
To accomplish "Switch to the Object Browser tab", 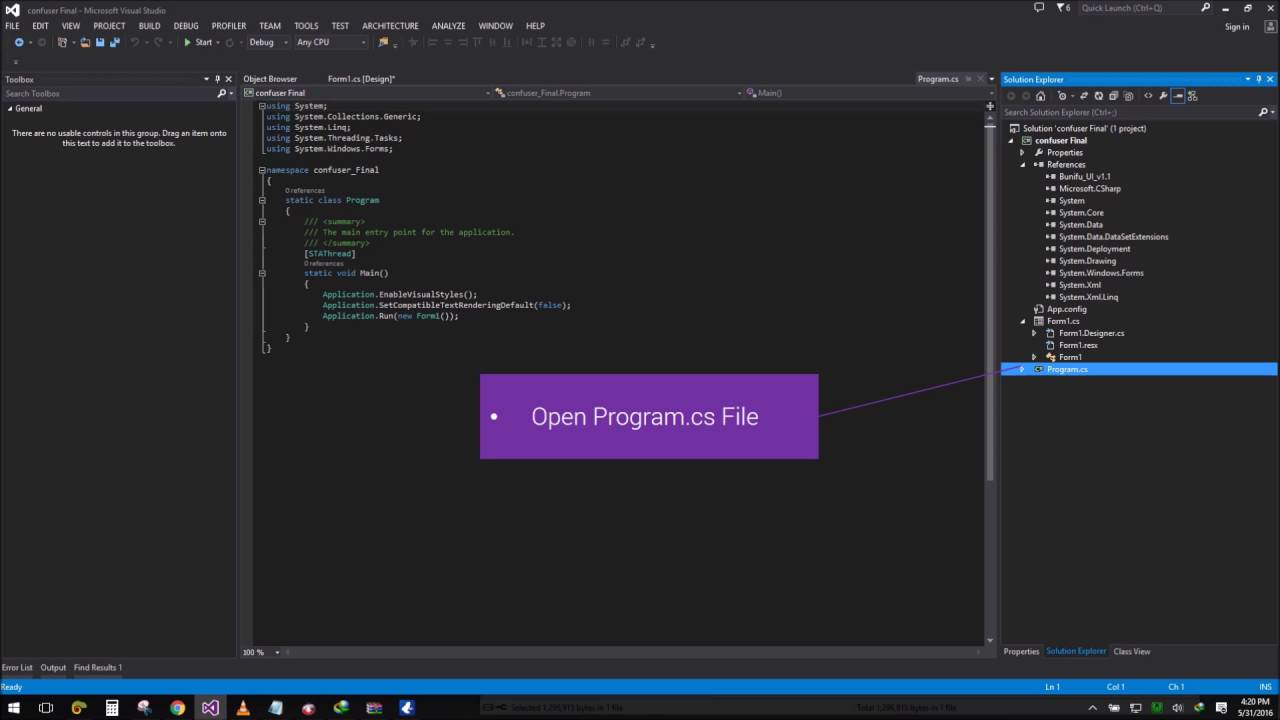I will click(270, 79).
